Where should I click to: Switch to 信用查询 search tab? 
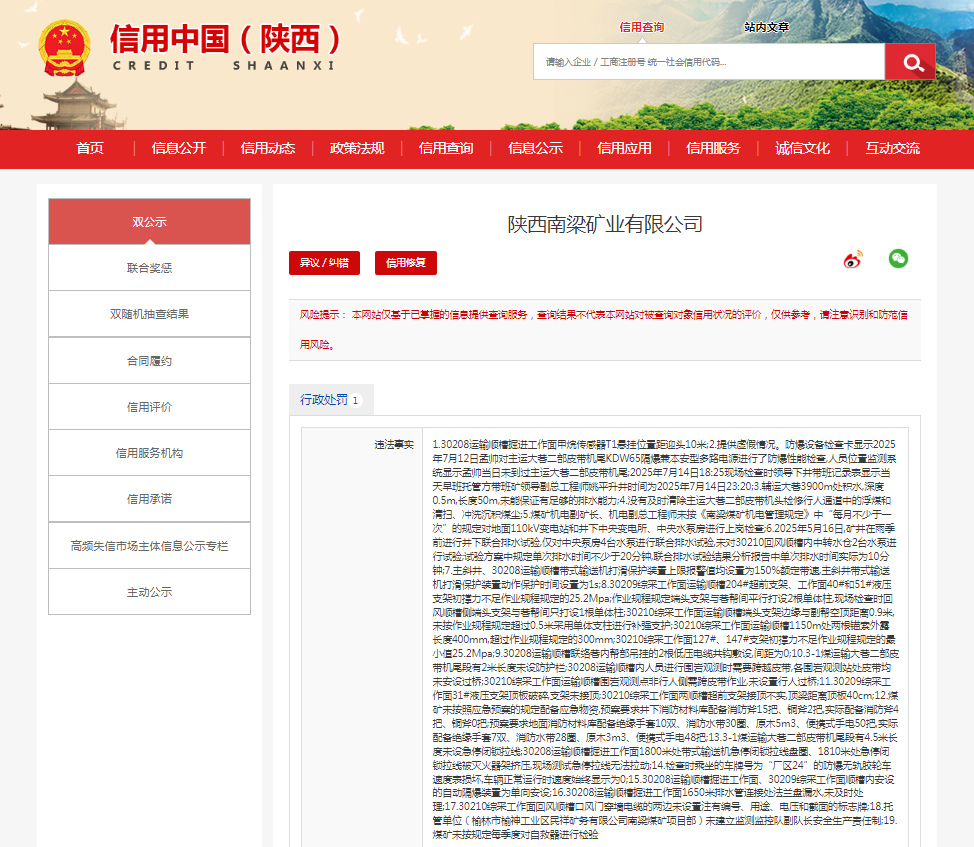[x=642, y=27]
